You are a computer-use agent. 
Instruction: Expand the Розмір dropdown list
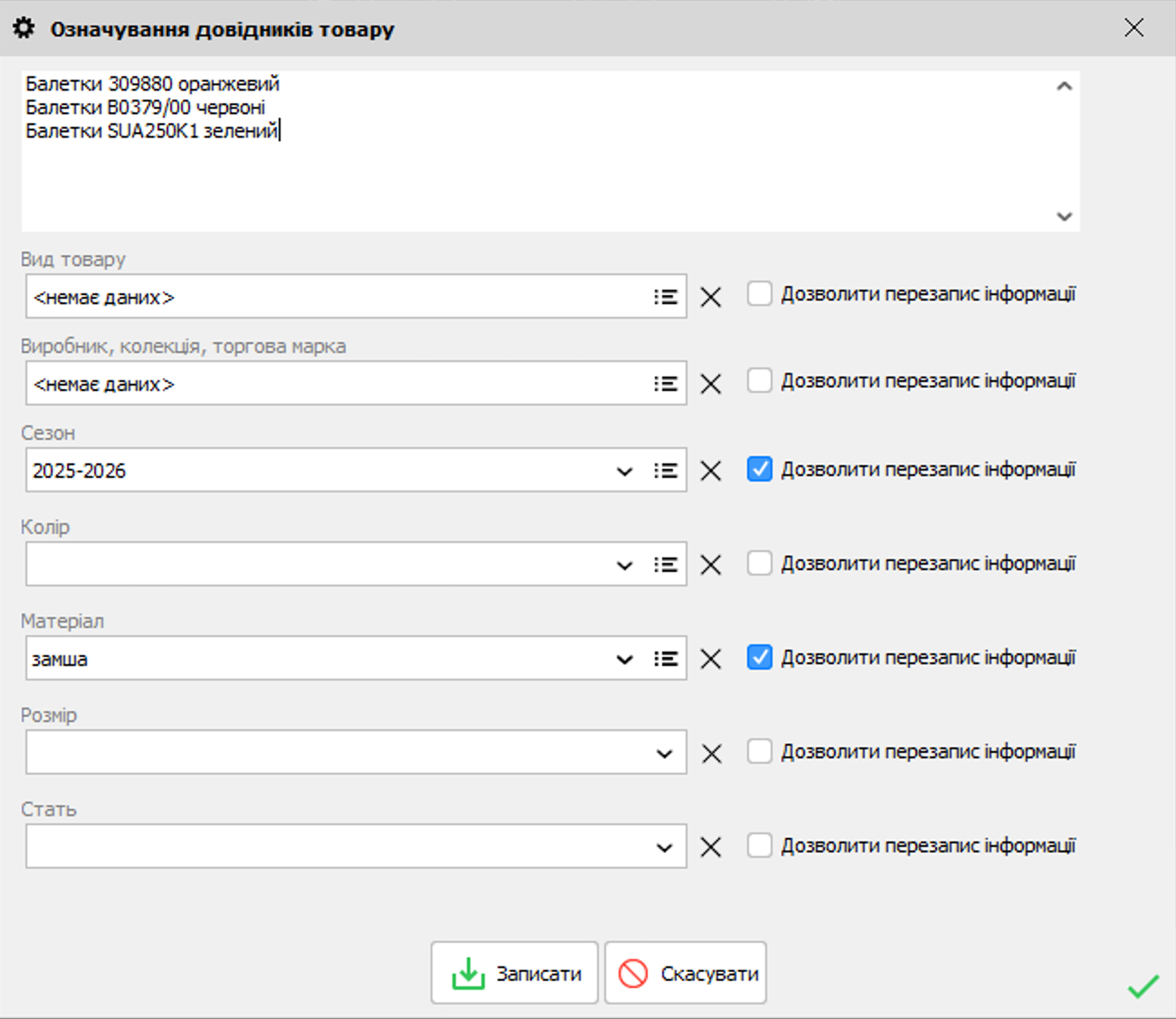664,753
